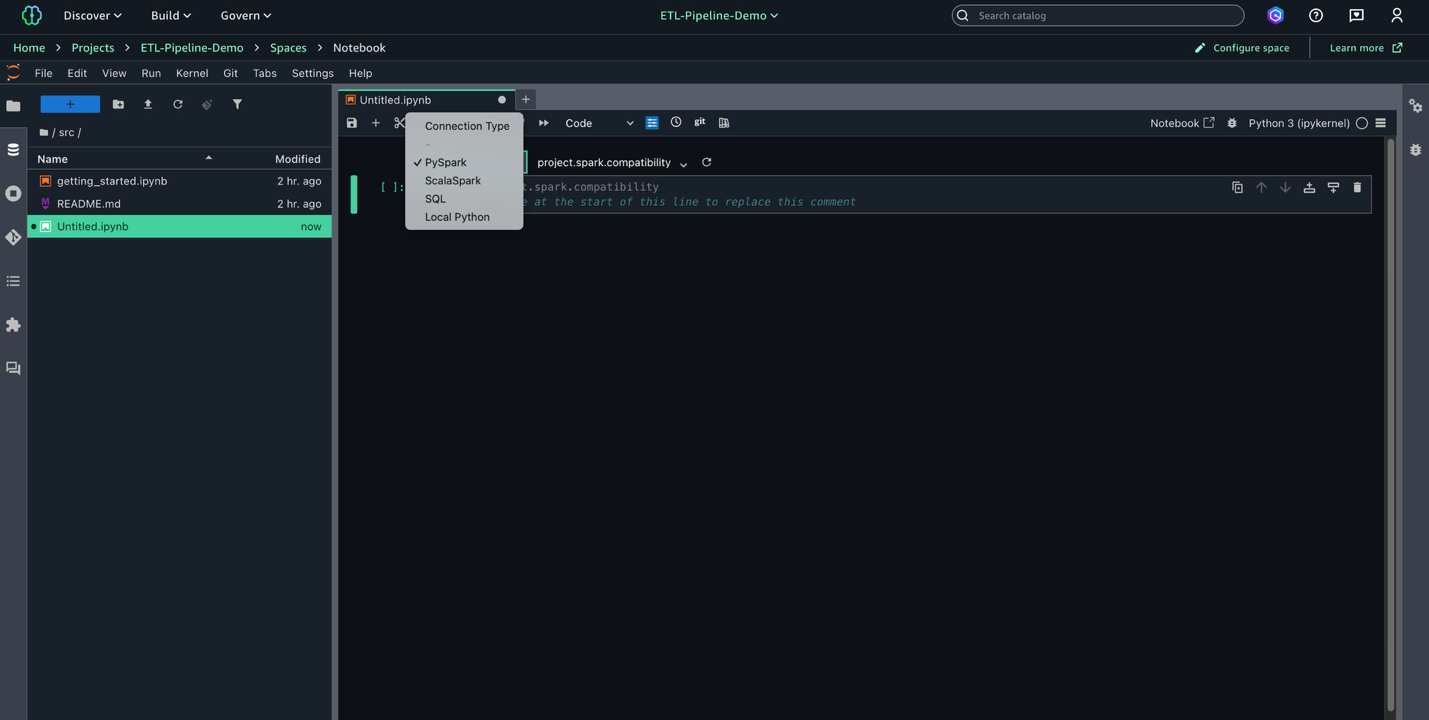Click the kernel status circle indicator
The height and width of the screenshot is (720, 1429).
click(x=1361, y=123)
